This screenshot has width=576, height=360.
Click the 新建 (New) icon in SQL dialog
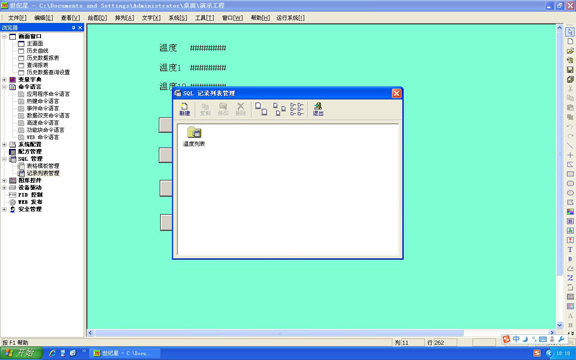pyautogui.click(x=184, y=109)
